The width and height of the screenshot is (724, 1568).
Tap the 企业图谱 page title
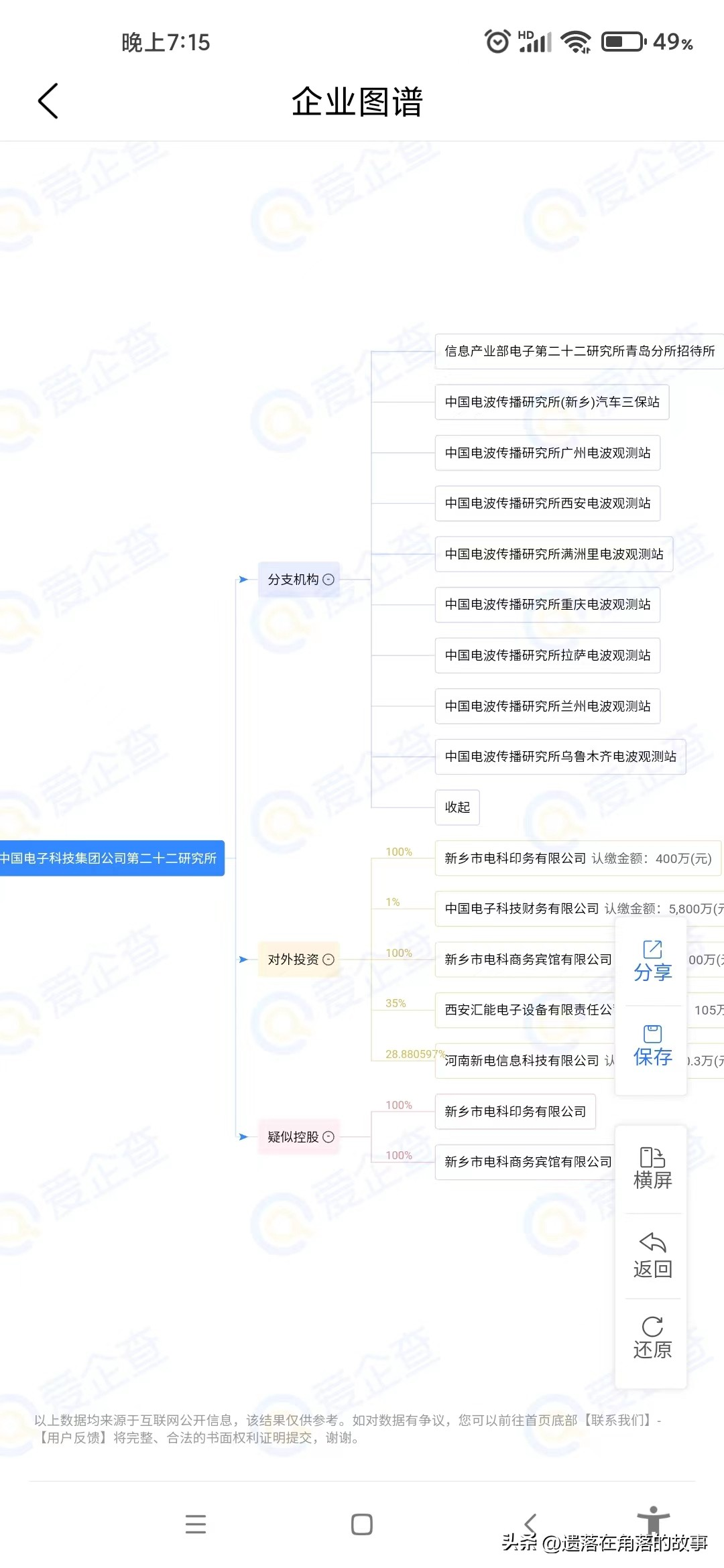tap(357, 102)
